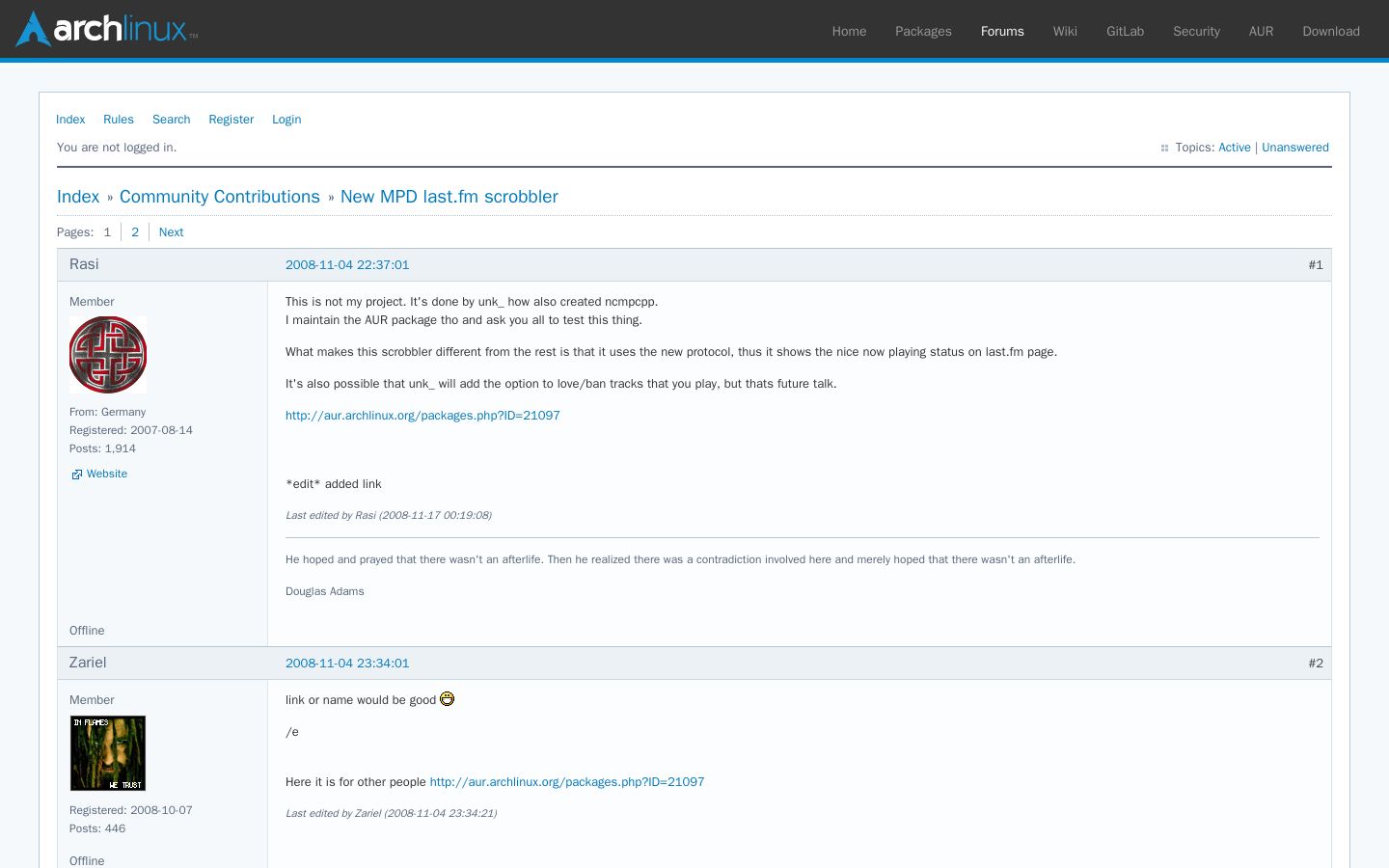This screenshot has width=1389, height=868.
Task: Click 'Last edited by Rasi' note
Action: coord(389,515)
